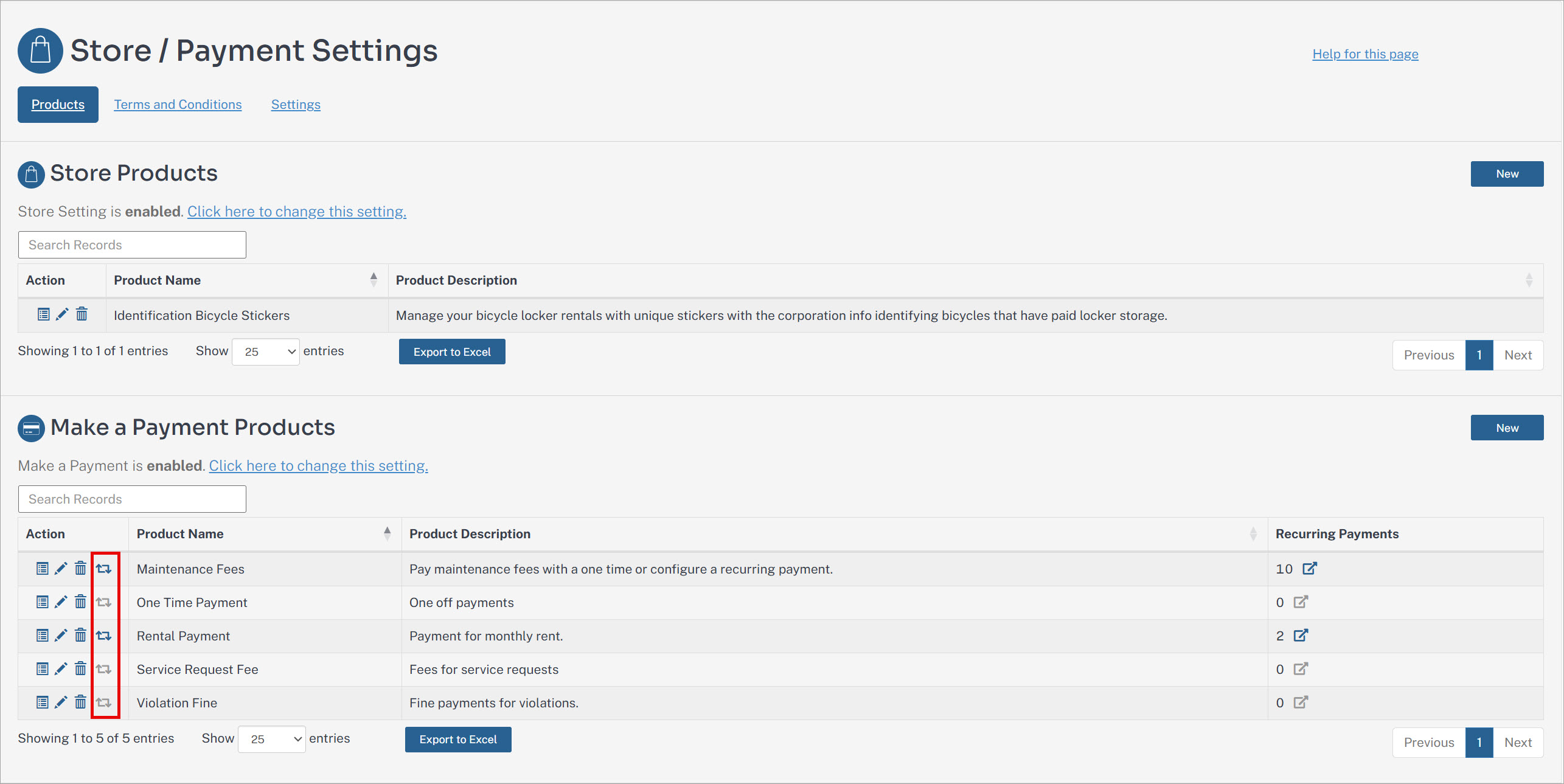
Task: Go to Previous page of payment products
Action: coord(1429,743)
